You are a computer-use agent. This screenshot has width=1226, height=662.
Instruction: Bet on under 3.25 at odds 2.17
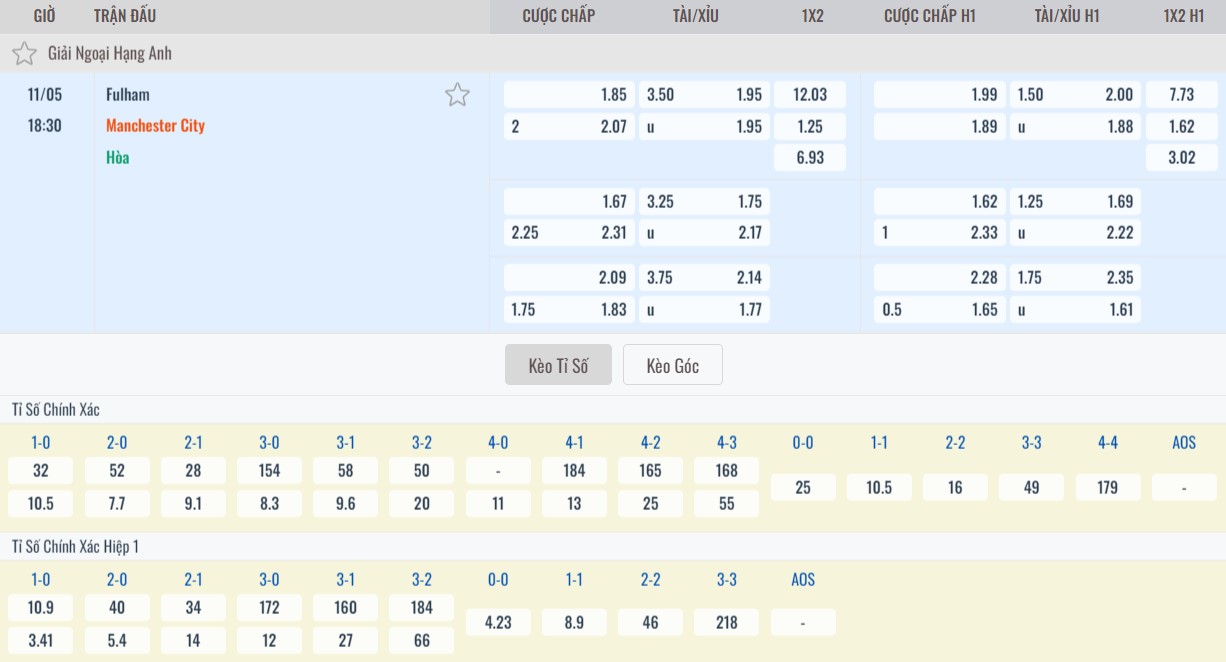(x=704, y=233)
